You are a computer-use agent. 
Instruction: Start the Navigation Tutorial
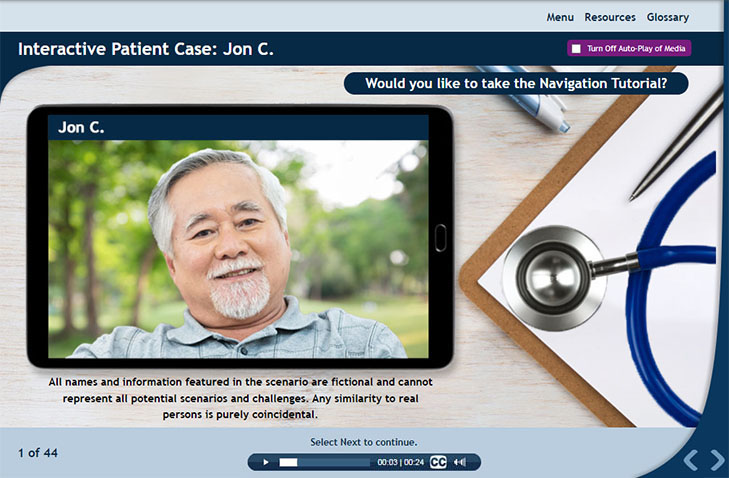click(516, 83)
